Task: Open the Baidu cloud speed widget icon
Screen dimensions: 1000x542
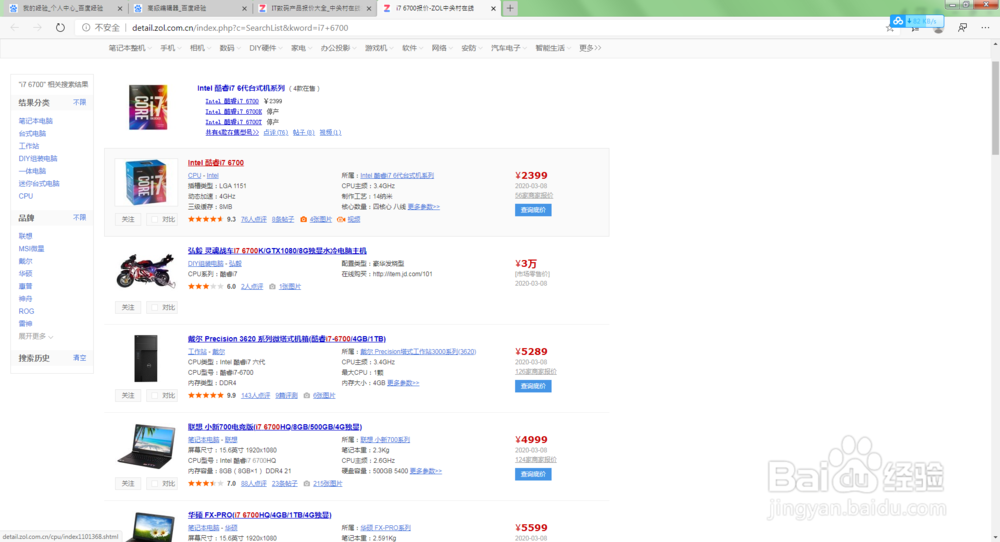Action: 898,21
